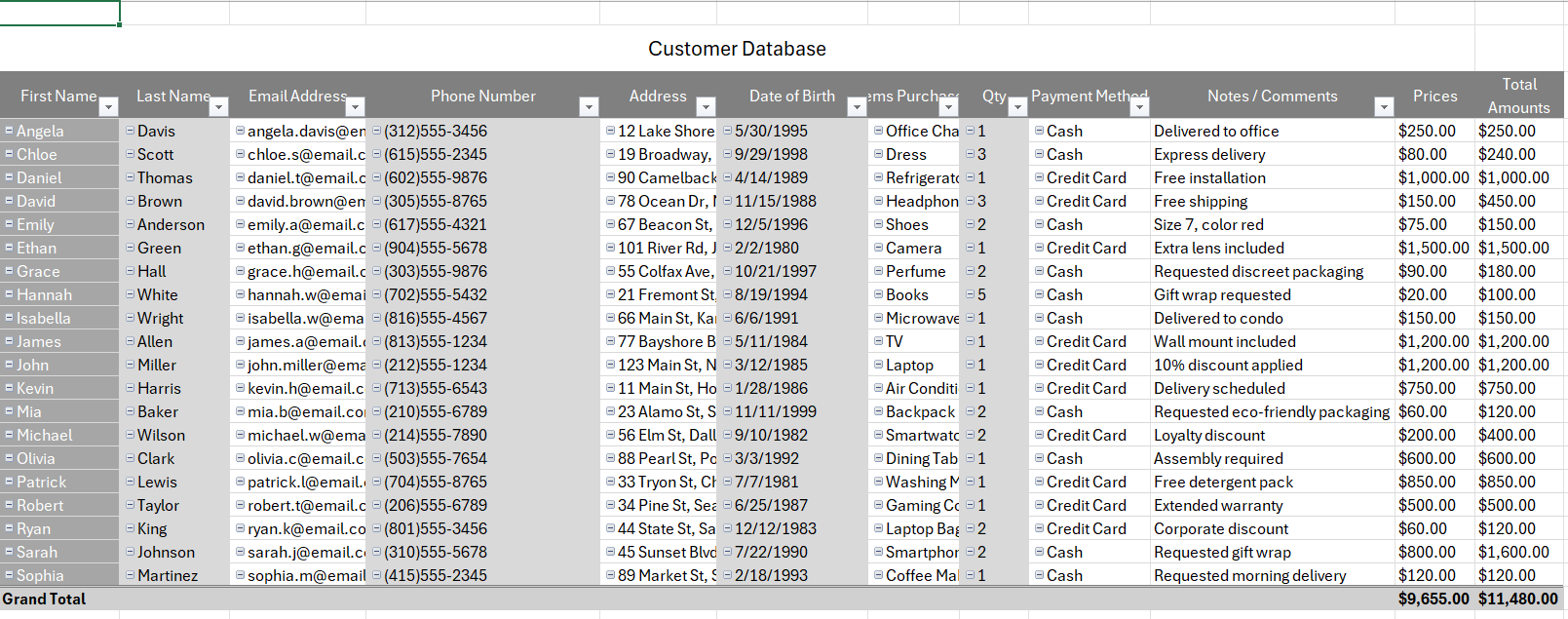Select the price cell $20.00 for Books
The width and height of the screenshot is (1568, 619).
[x=1434, y=294]
